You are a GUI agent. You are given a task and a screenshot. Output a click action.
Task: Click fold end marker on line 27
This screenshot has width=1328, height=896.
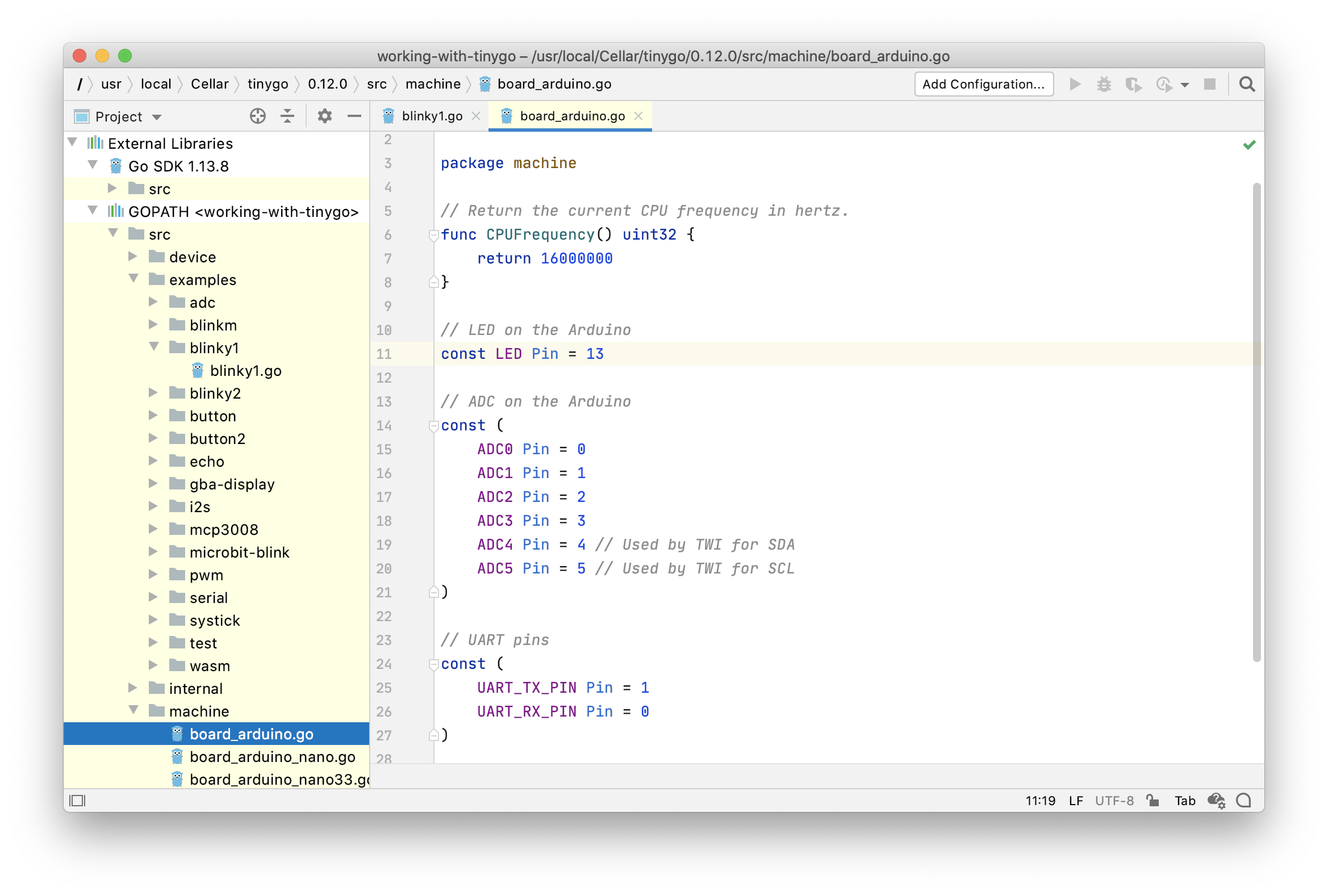click(434, 735)
